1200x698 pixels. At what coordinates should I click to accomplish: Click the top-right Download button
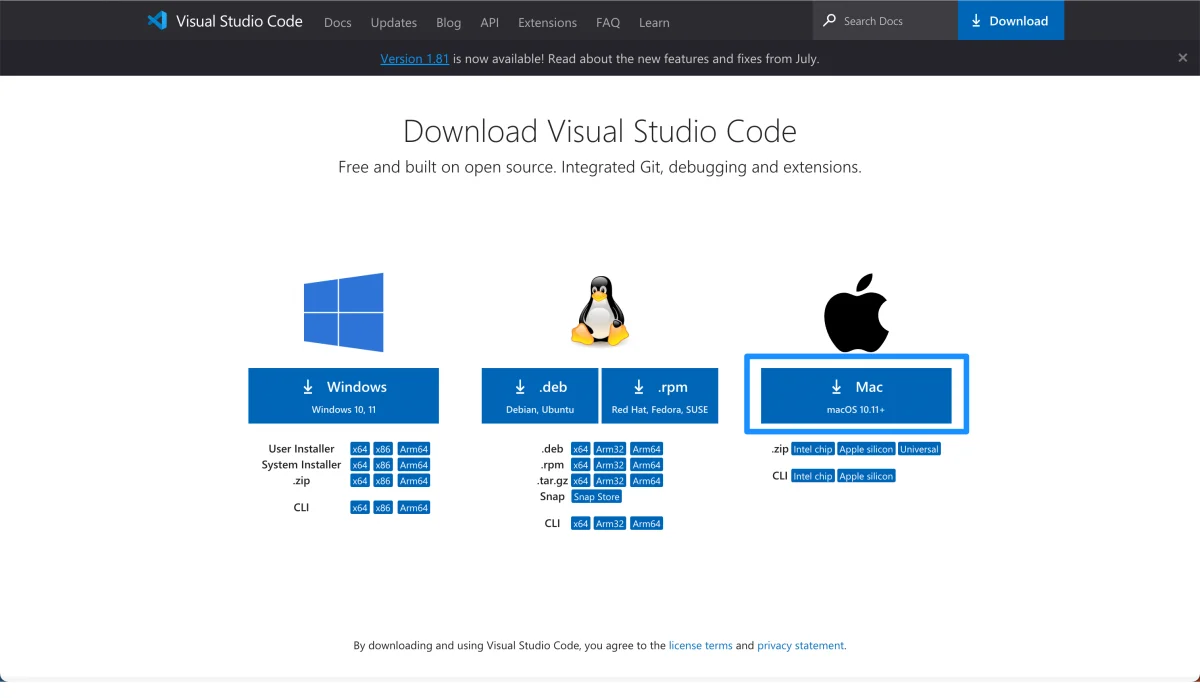[1010, 21]
